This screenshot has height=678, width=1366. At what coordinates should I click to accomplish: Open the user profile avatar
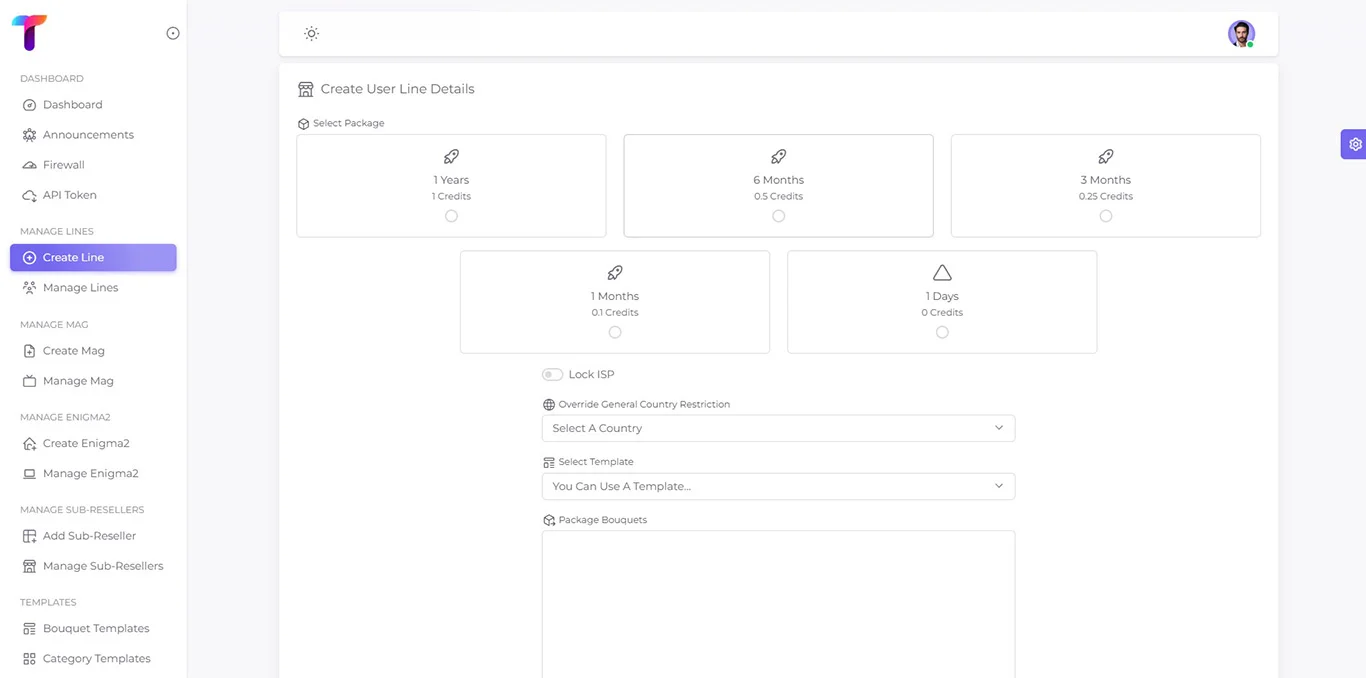(1241, 34)
